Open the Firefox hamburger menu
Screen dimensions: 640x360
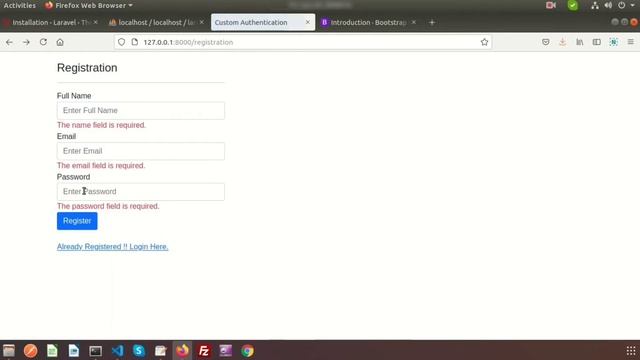631,42
